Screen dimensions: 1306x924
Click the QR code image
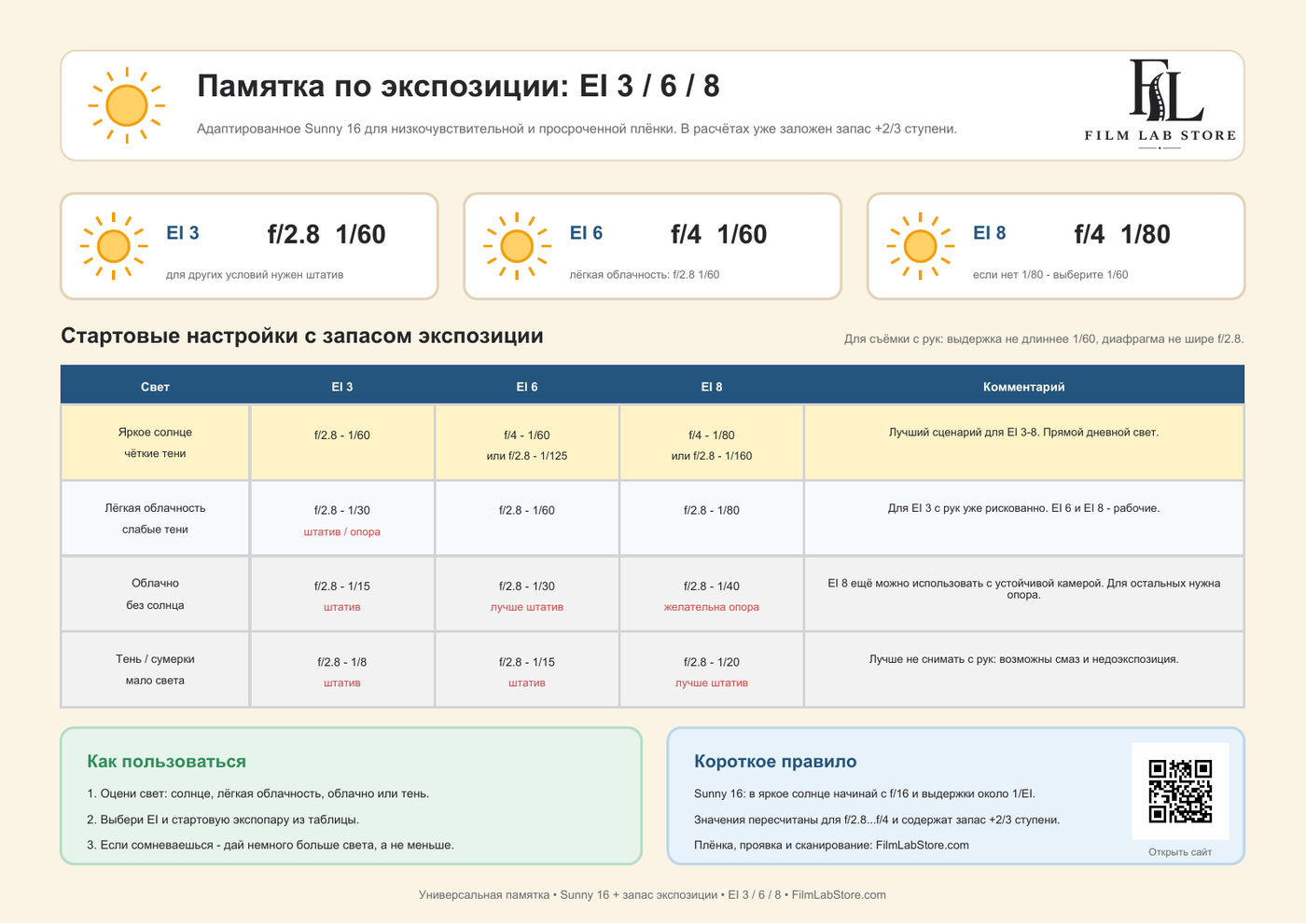(1180, 791)
